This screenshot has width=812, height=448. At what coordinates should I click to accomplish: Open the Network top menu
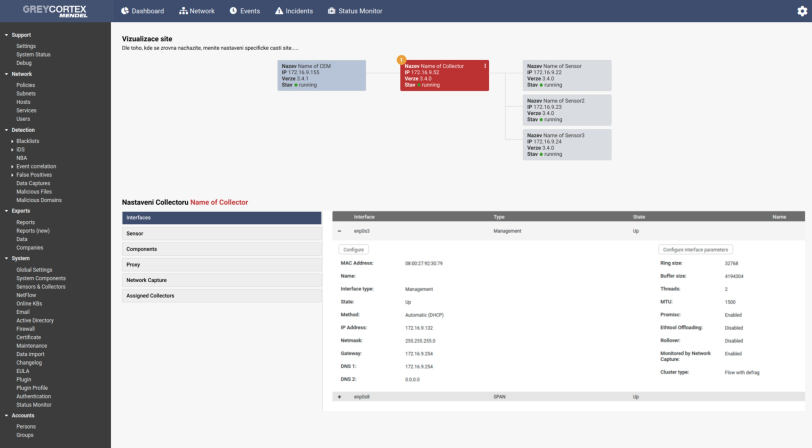[197, 11]
